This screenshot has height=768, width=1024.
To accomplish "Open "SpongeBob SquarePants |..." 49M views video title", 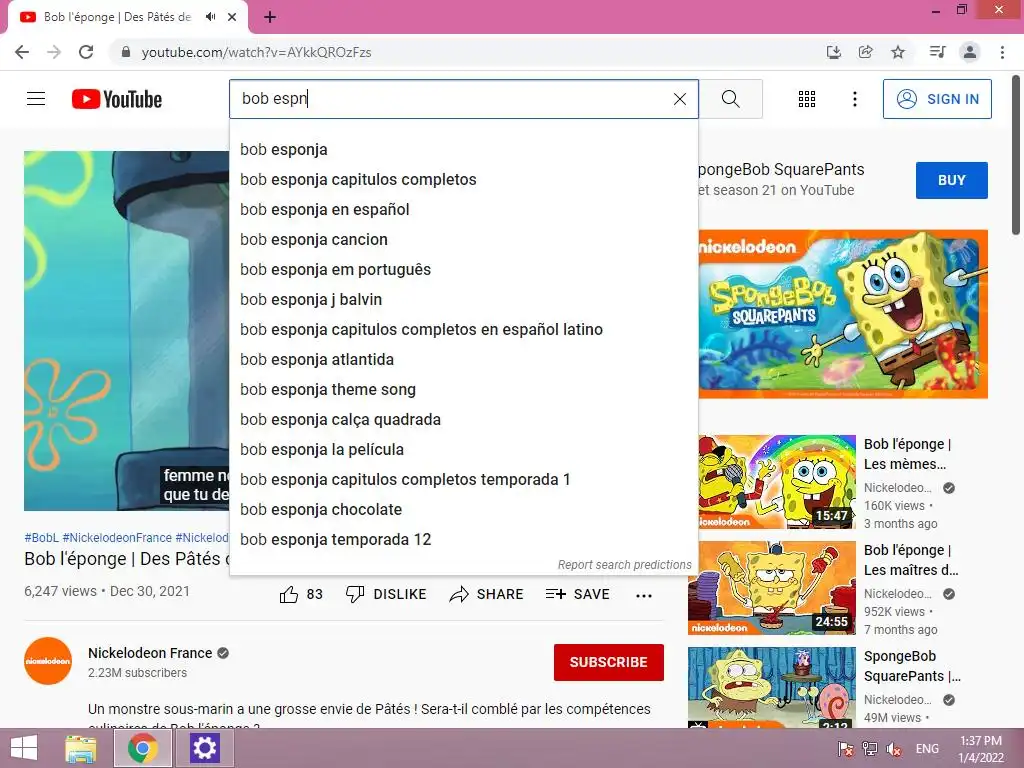I will pos(912,666).
